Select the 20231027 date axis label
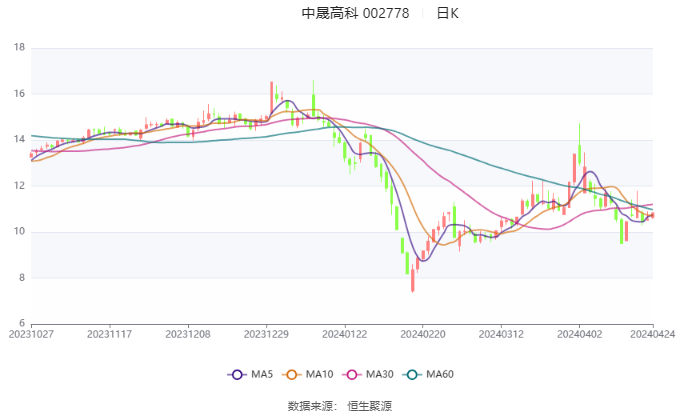 coord(31,334)
